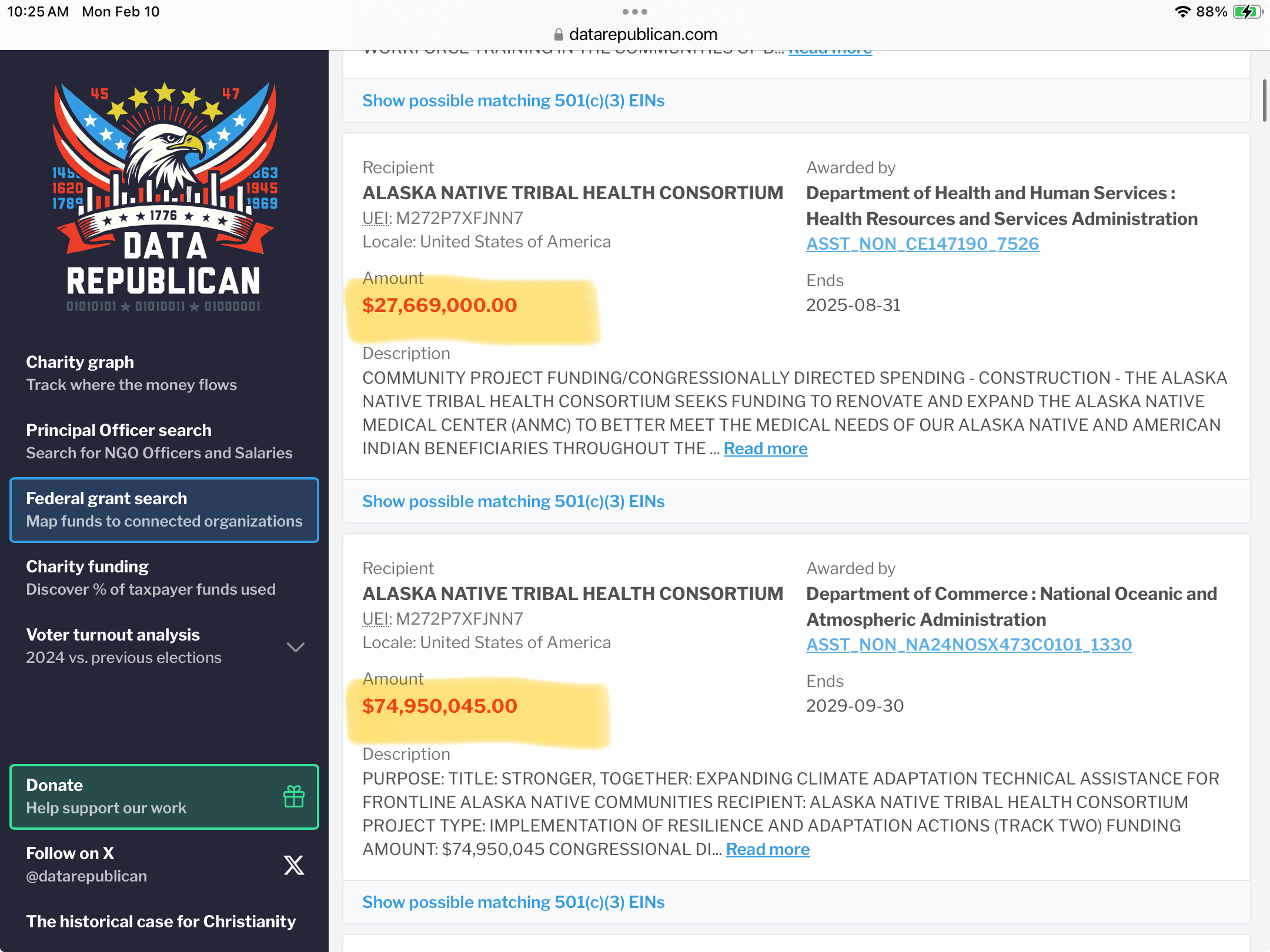1270x952 pixels.
Task: Click the $27,669,000.00 amount
Action: [440, 305]
